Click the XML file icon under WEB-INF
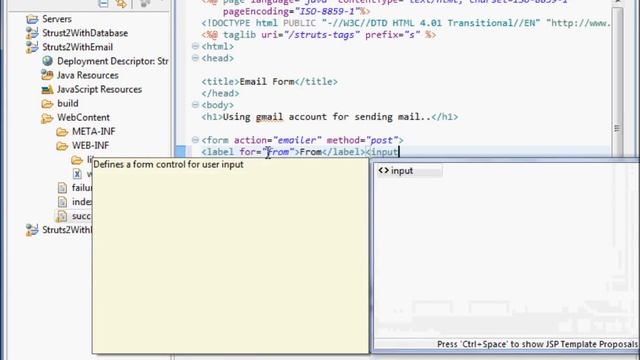This screenshot has width=640, height=360. pyautogui.click(x=77, y=174)
